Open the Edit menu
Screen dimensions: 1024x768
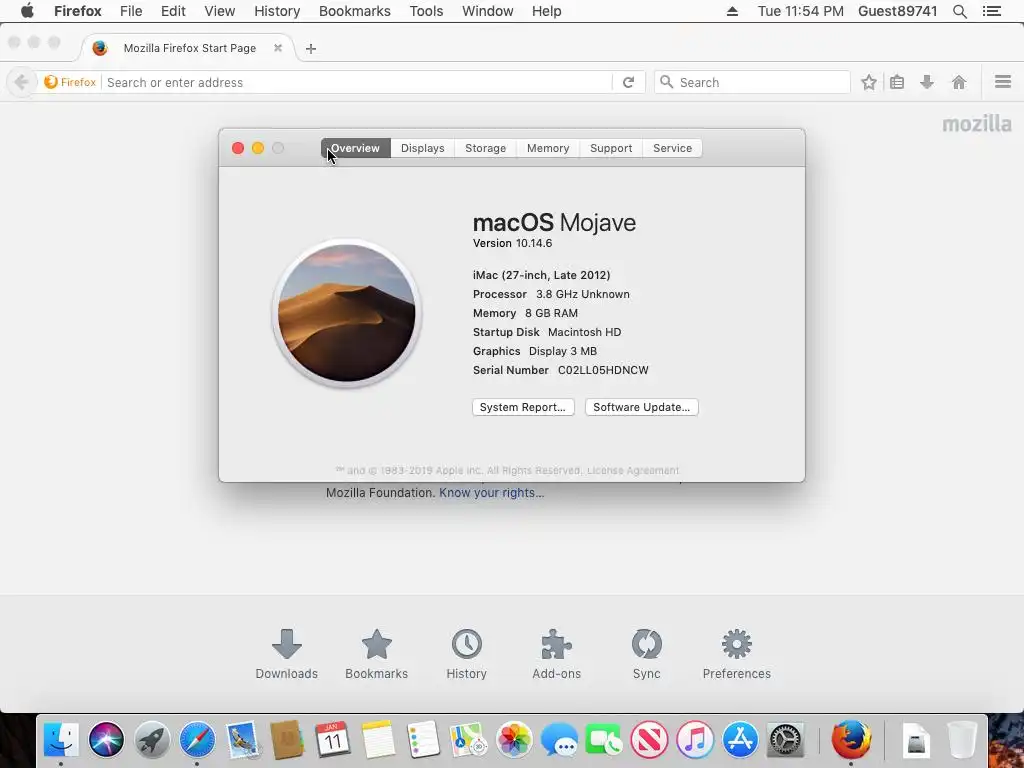[x=173, y=11]
